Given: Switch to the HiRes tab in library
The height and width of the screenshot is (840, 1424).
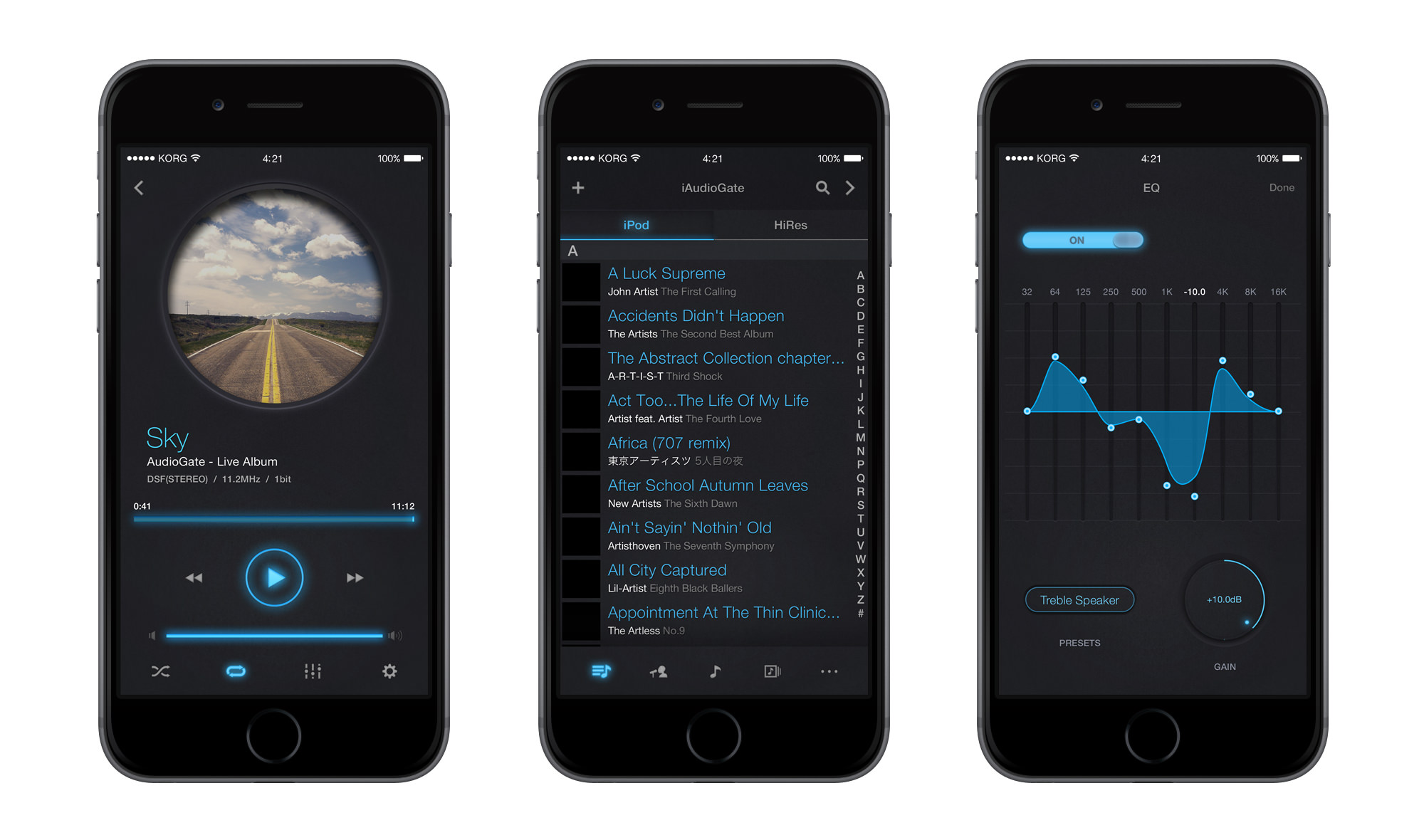Looking at the screenshot, I should pos(789,224).
